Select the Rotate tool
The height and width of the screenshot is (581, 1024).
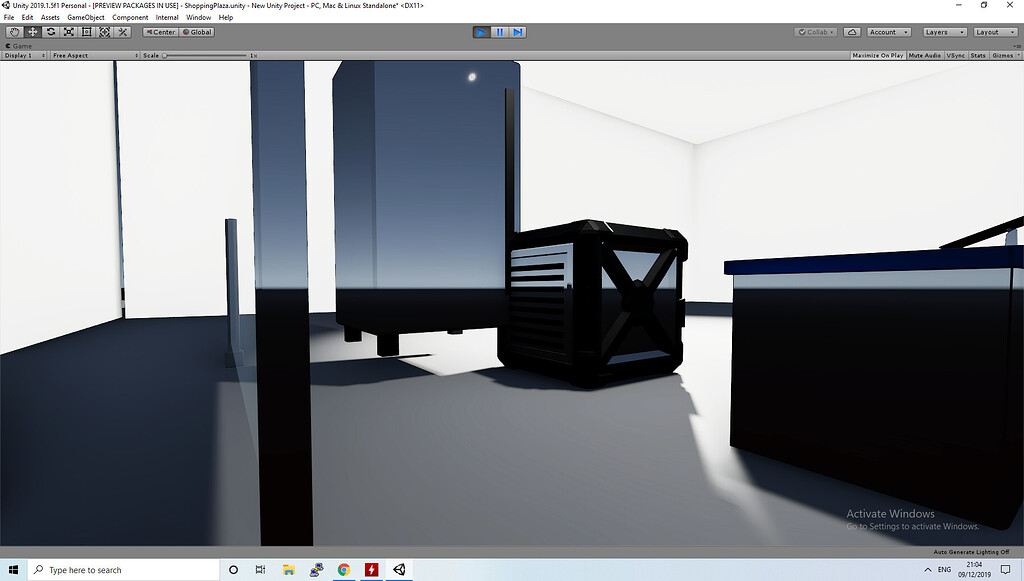click(49, 31)
